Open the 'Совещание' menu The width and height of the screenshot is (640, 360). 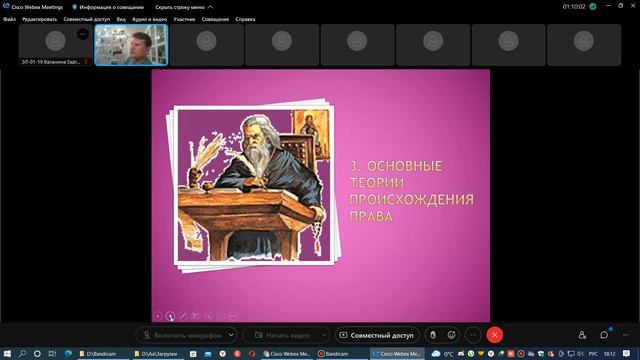coord(215,19)
